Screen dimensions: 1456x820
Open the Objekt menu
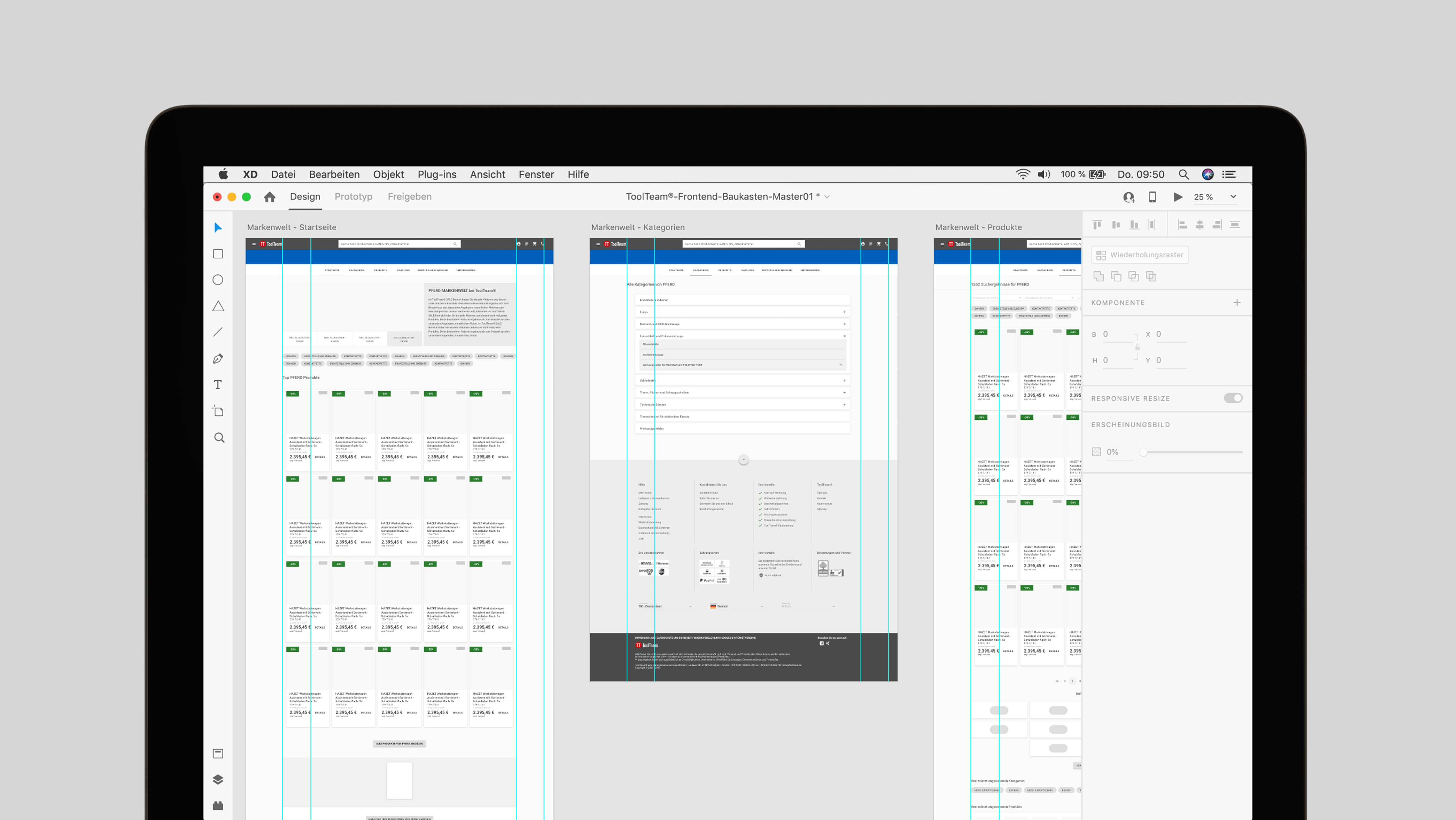pos(388,175)
